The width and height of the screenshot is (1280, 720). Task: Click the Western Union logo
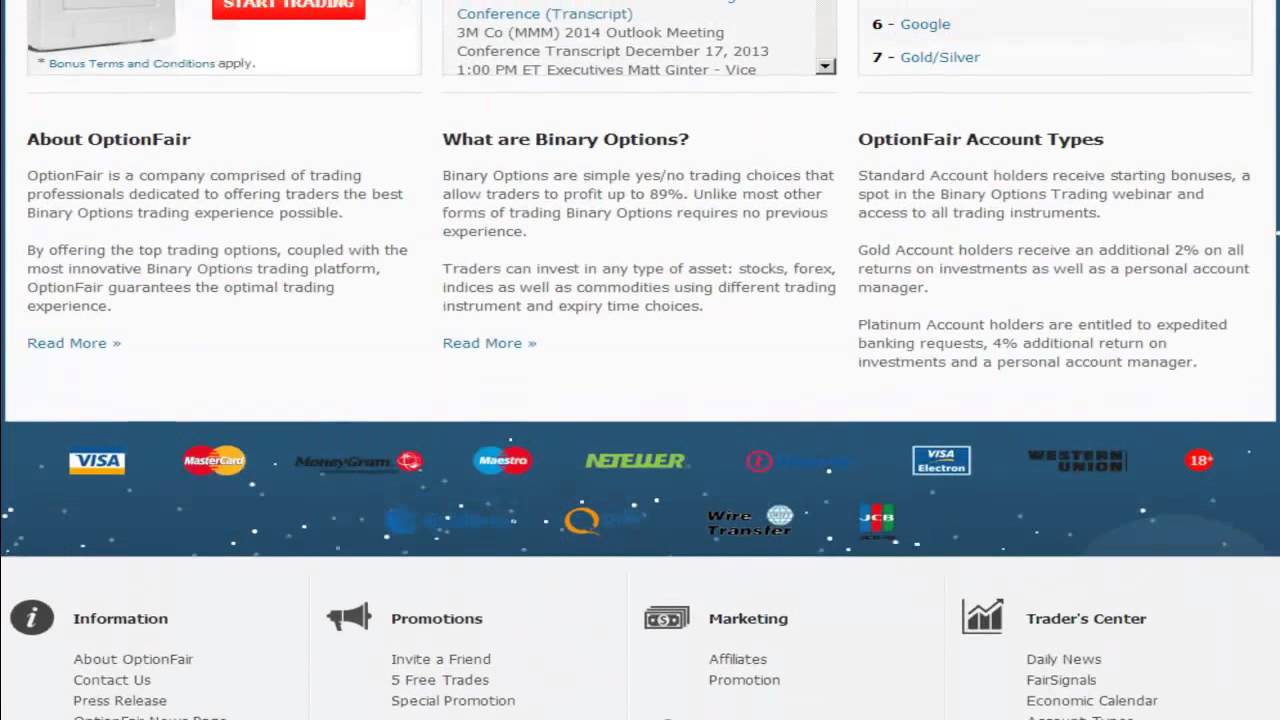point(1077,460)
